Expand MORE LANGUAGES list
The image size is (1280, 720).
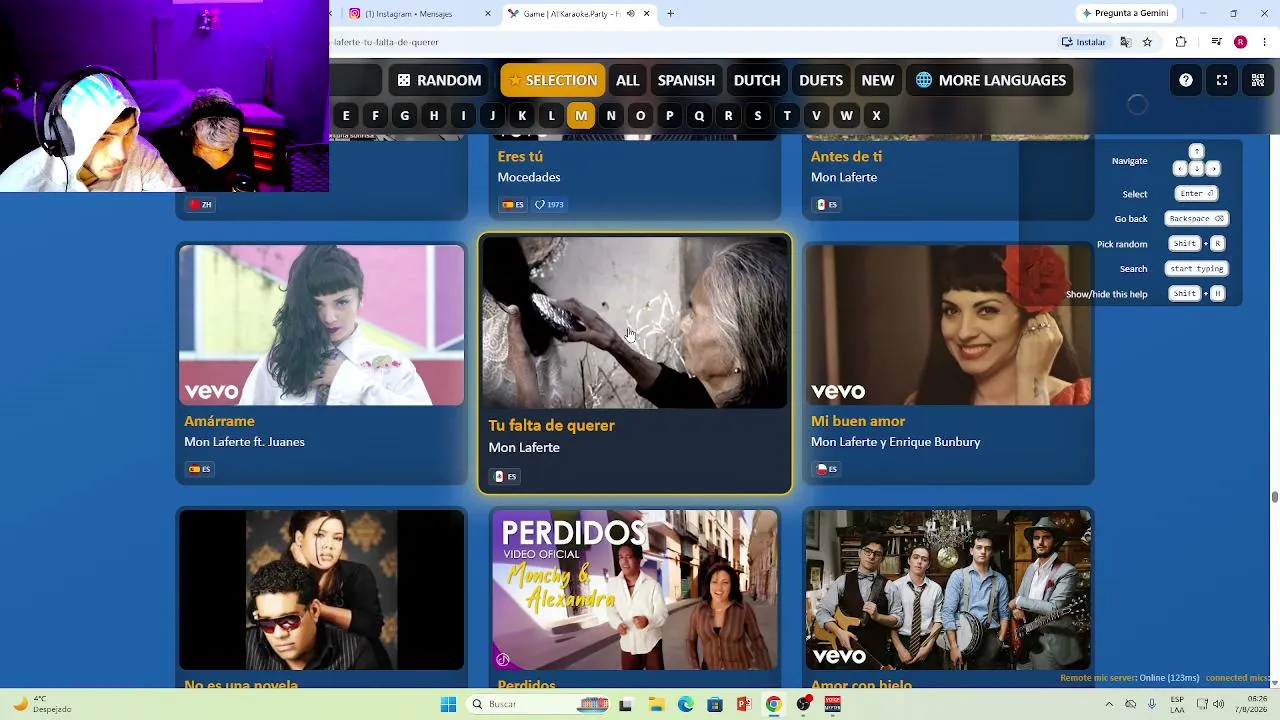[x=990, y=80]
